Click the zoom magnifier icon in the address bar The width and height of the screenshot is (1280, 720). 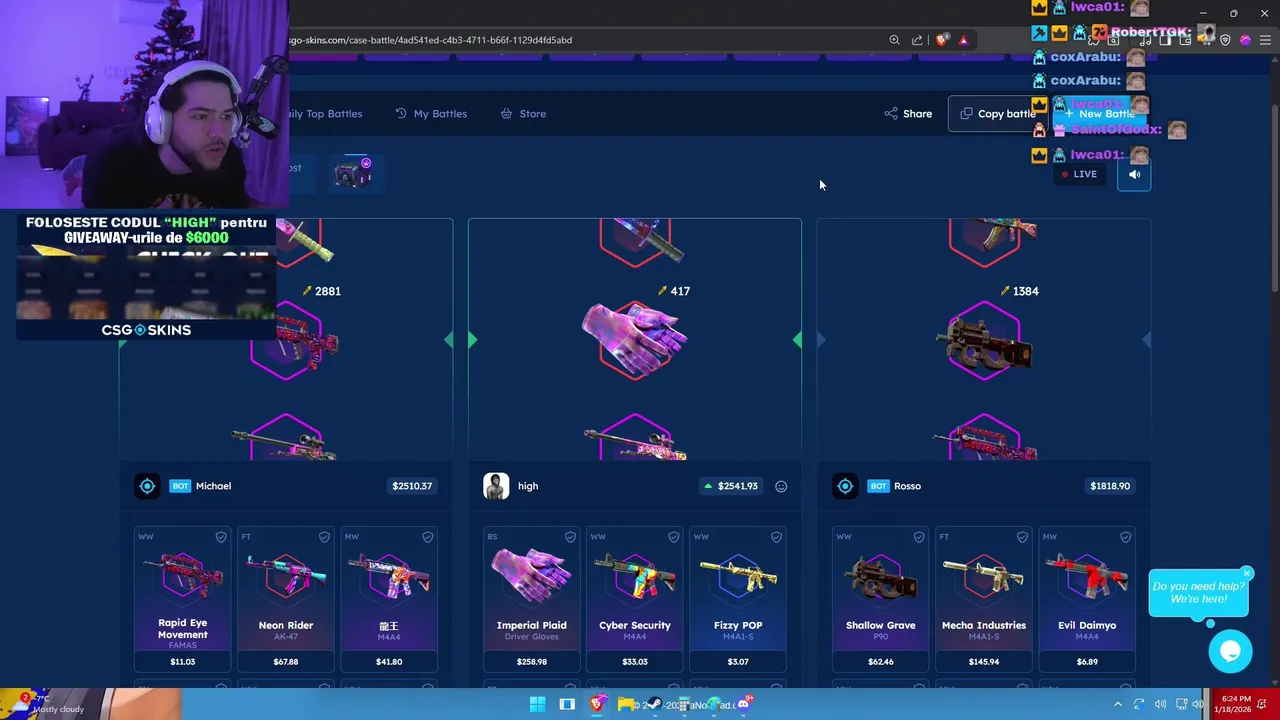click(x=894, y=40)
